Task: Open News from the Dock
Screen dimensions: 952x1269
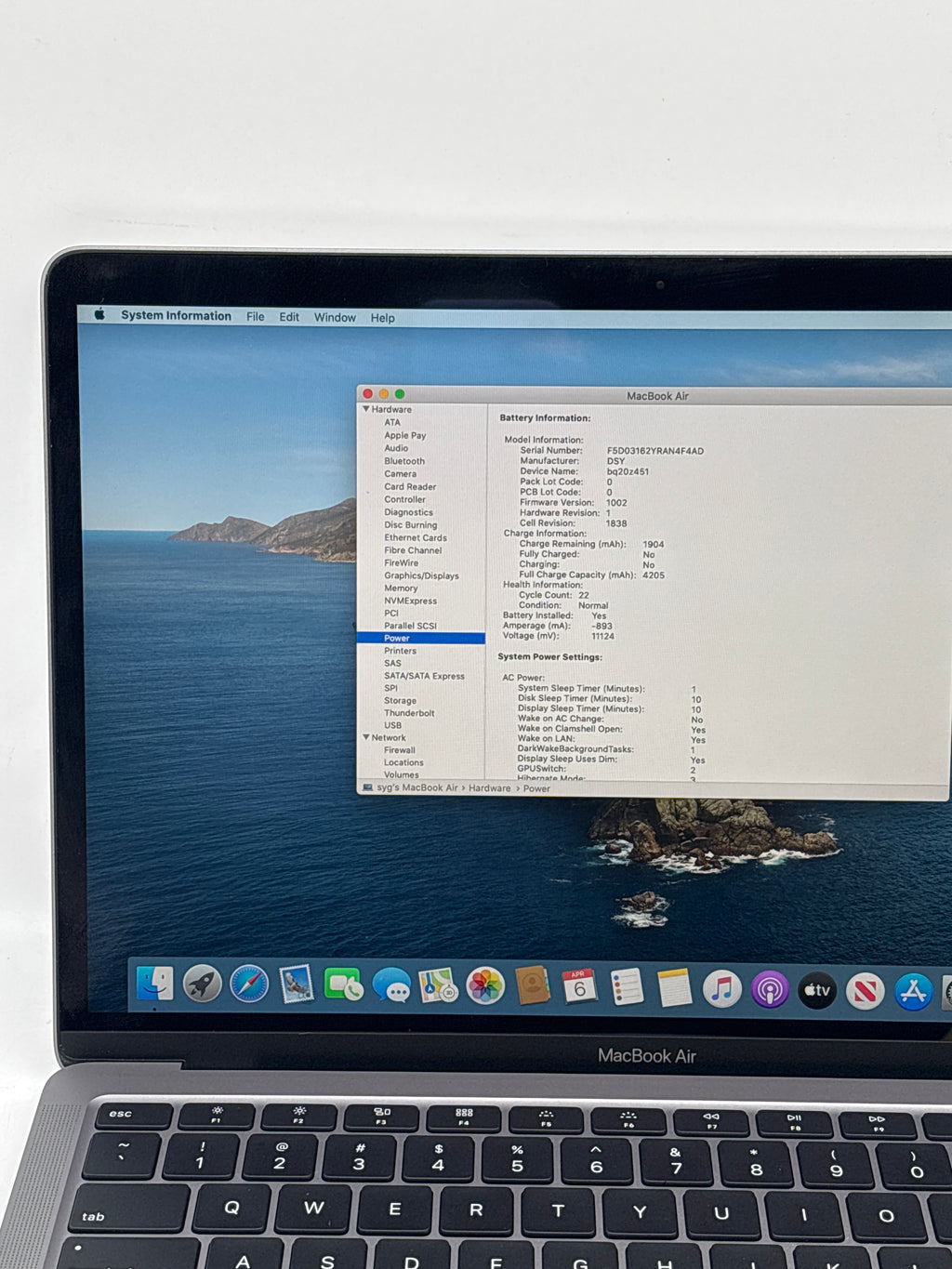Action: [x=865, y=992]
